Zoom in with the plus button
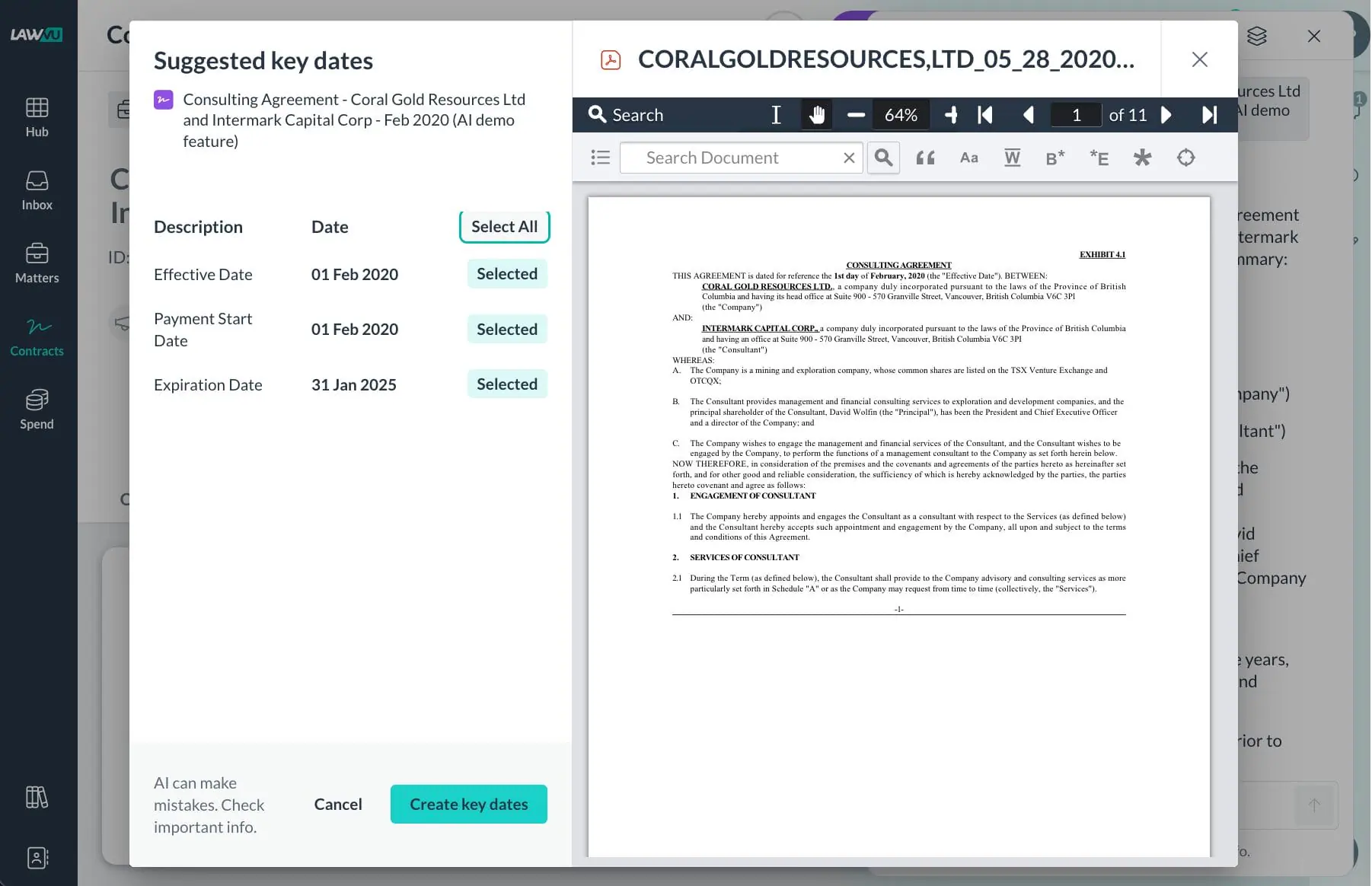1372x886 pixels. pos(951,115)
